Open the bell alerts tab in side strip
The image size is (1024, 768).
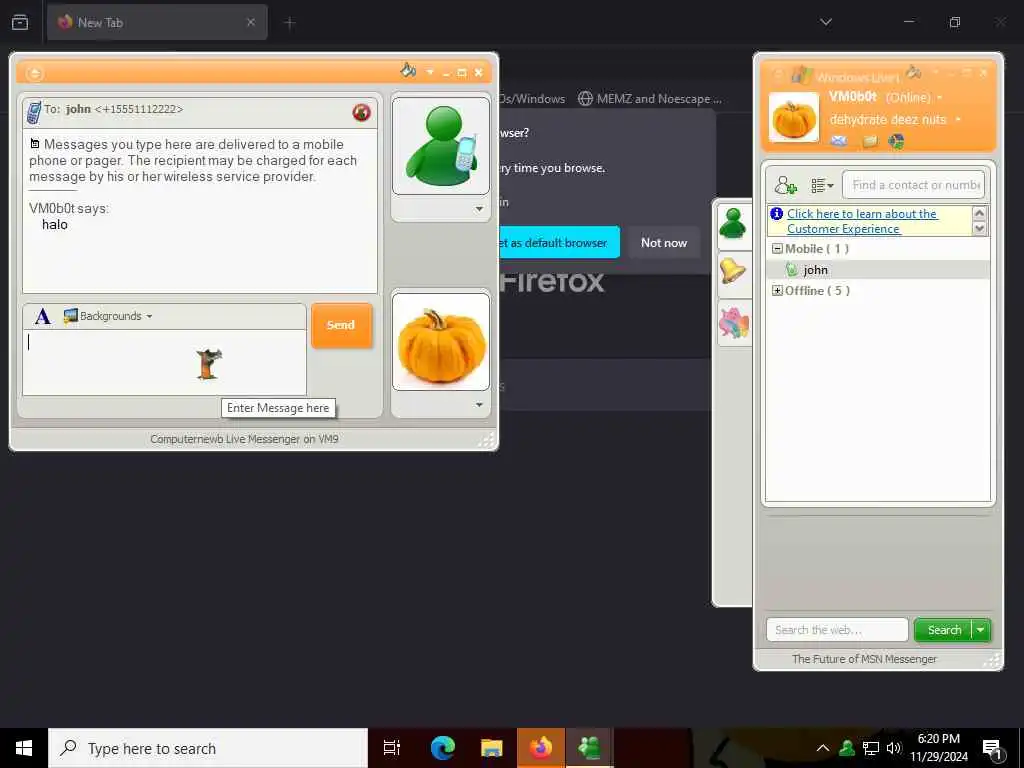click(x=733, y=271)
